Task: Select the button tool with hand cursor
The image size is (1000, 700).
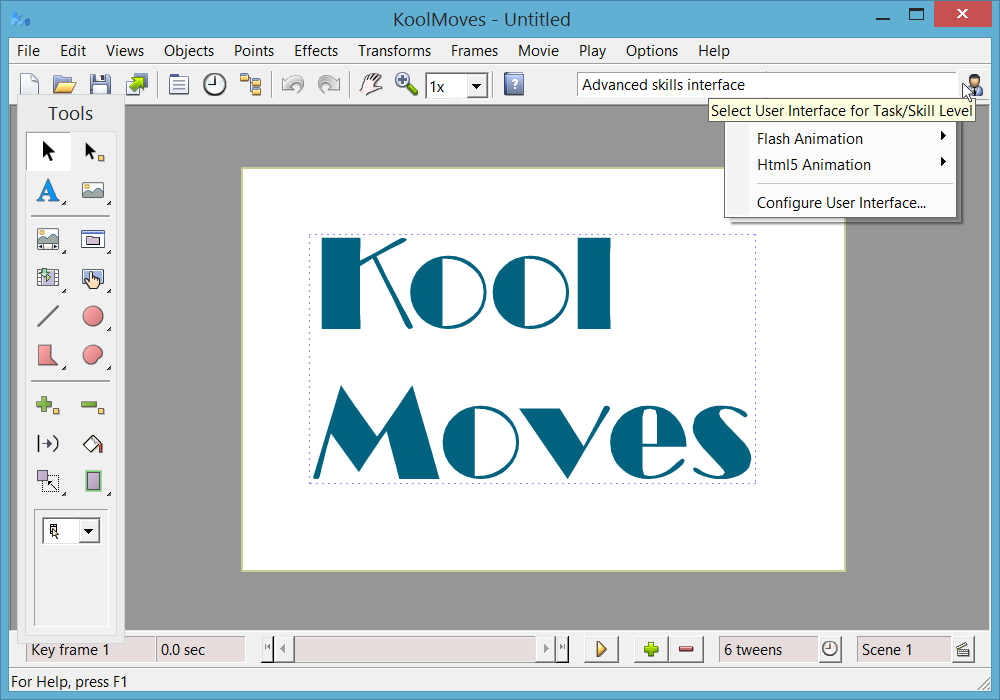Action: [93, 278]
